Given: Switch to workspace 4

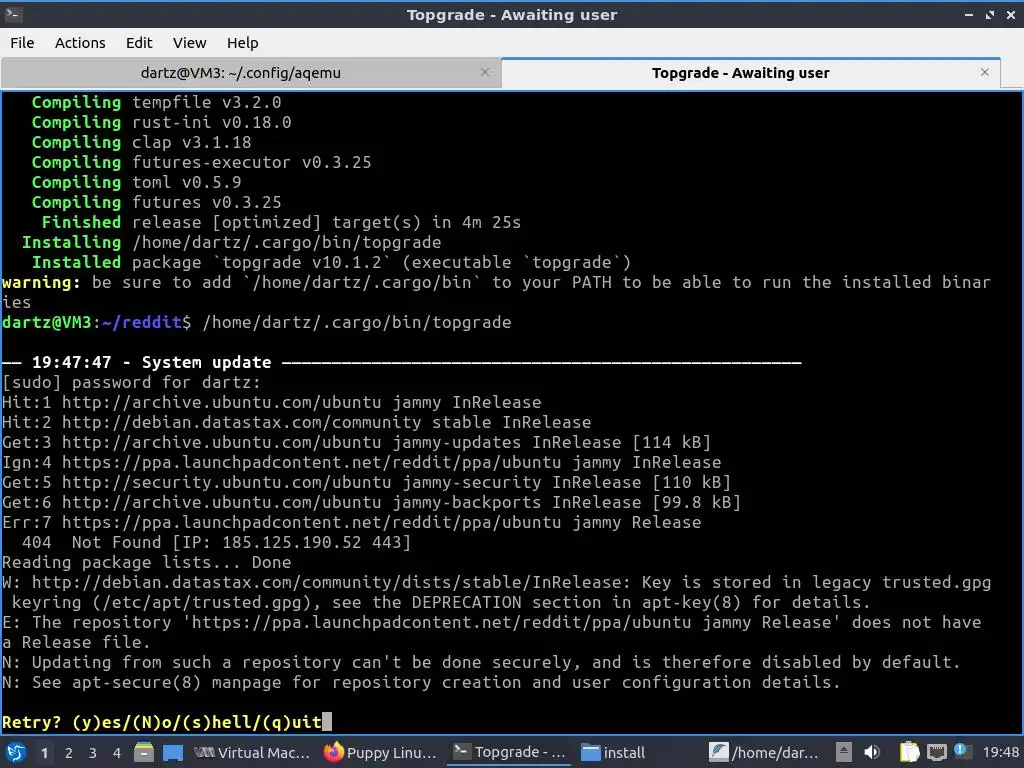Looking at the screenshot, I should [117, 753].
